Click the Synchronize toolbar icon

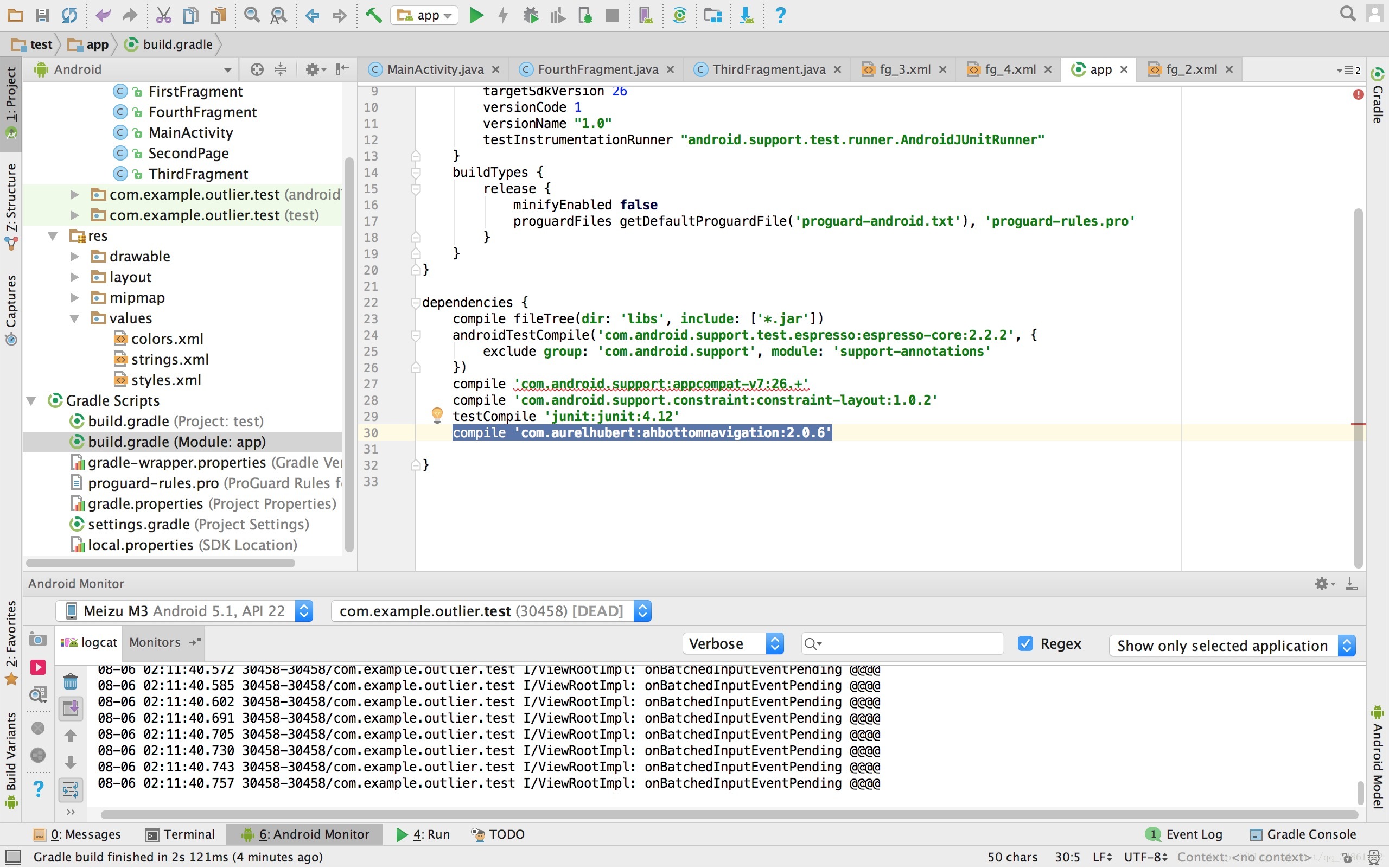point(69,15)
